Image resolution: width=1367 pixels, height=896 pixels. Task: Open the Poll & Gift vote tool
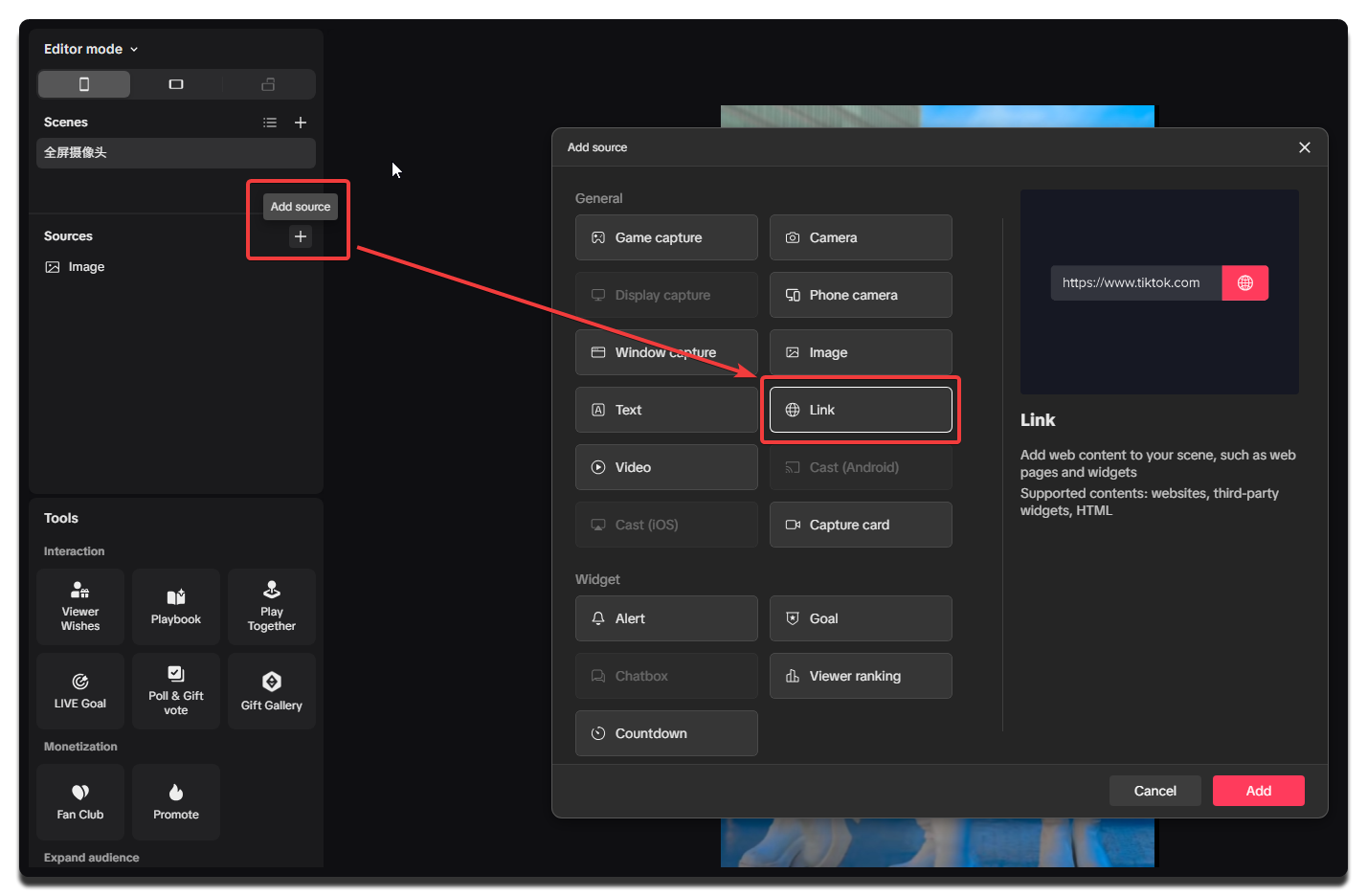(175, 690)
